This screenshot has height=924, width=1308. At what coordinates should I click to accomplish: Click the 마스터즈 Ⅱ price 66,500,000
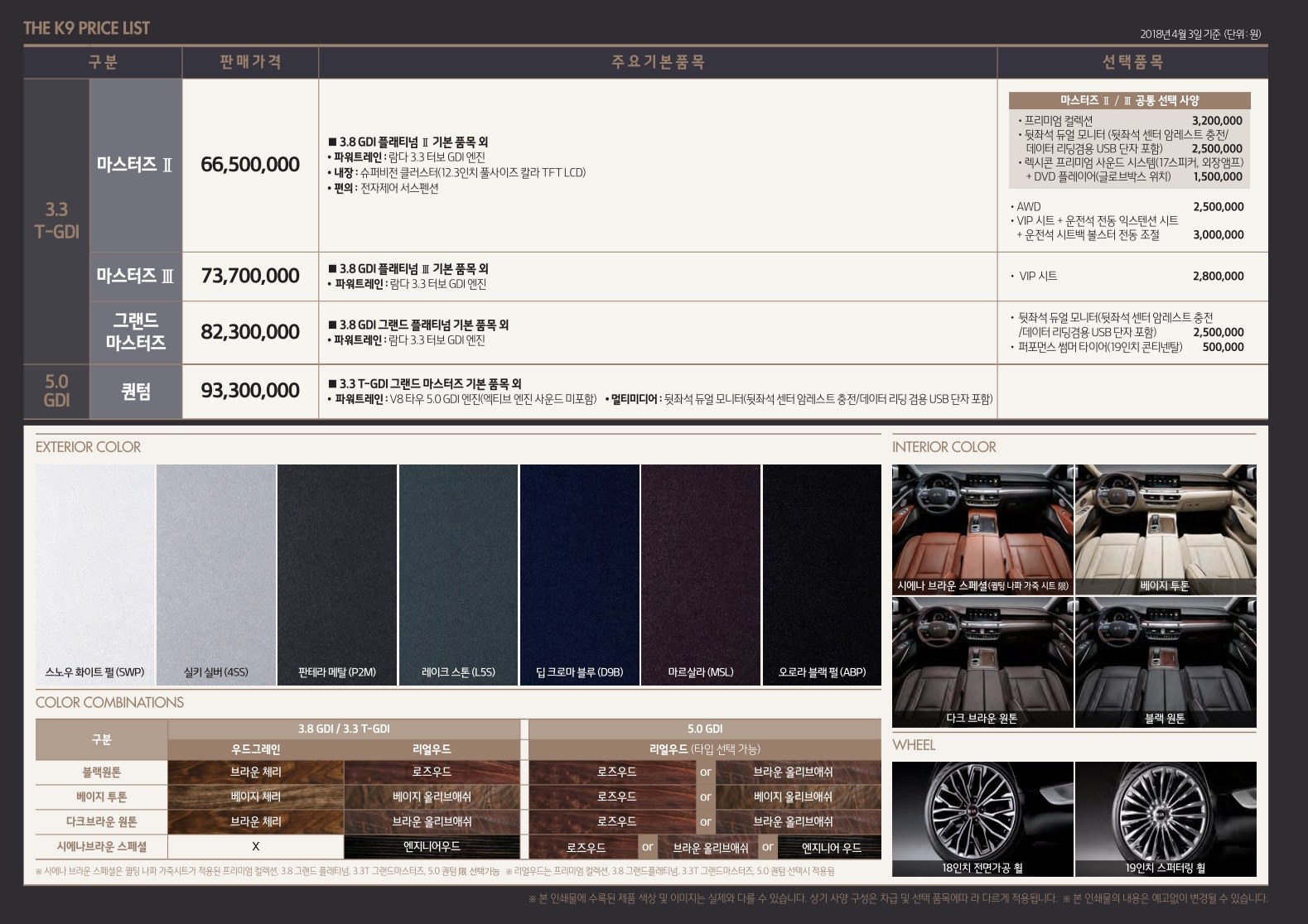click(x=250, y=165)
